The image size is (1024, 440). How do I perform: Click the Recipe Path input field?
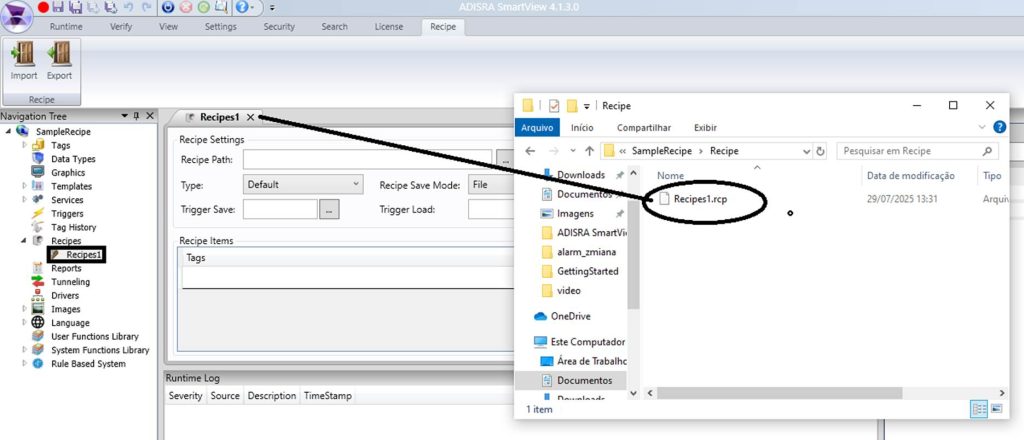(x=367, y=159)
